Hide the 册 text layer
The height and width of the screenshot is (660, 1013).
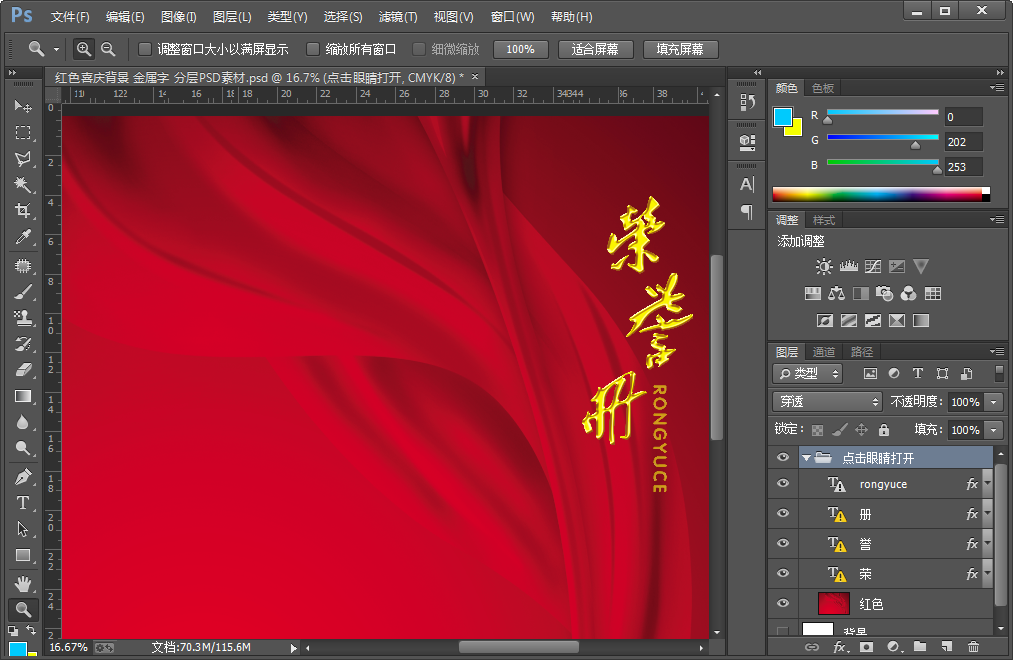click(x=783, y=513)
